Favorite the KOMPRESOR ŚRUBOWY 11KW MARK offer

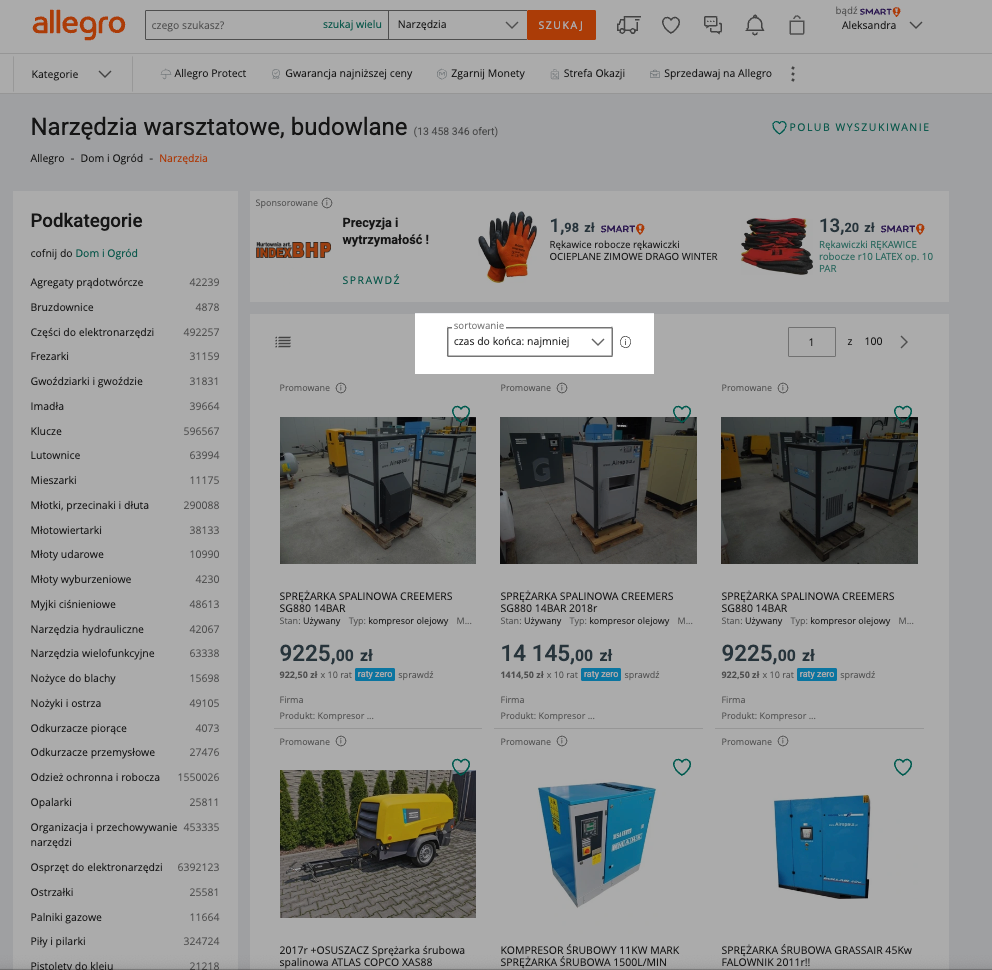click(682, 767)
